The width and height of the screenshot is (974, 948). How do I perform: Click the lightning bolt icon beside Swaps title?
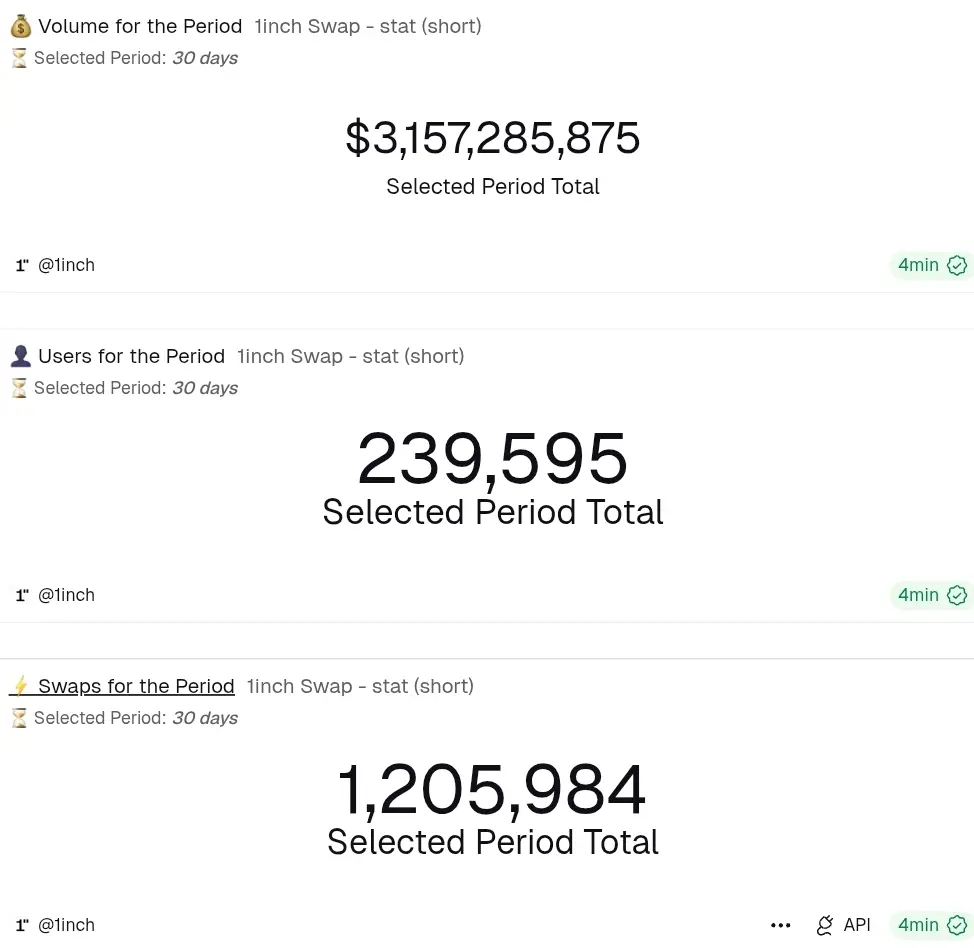point(20,687)
